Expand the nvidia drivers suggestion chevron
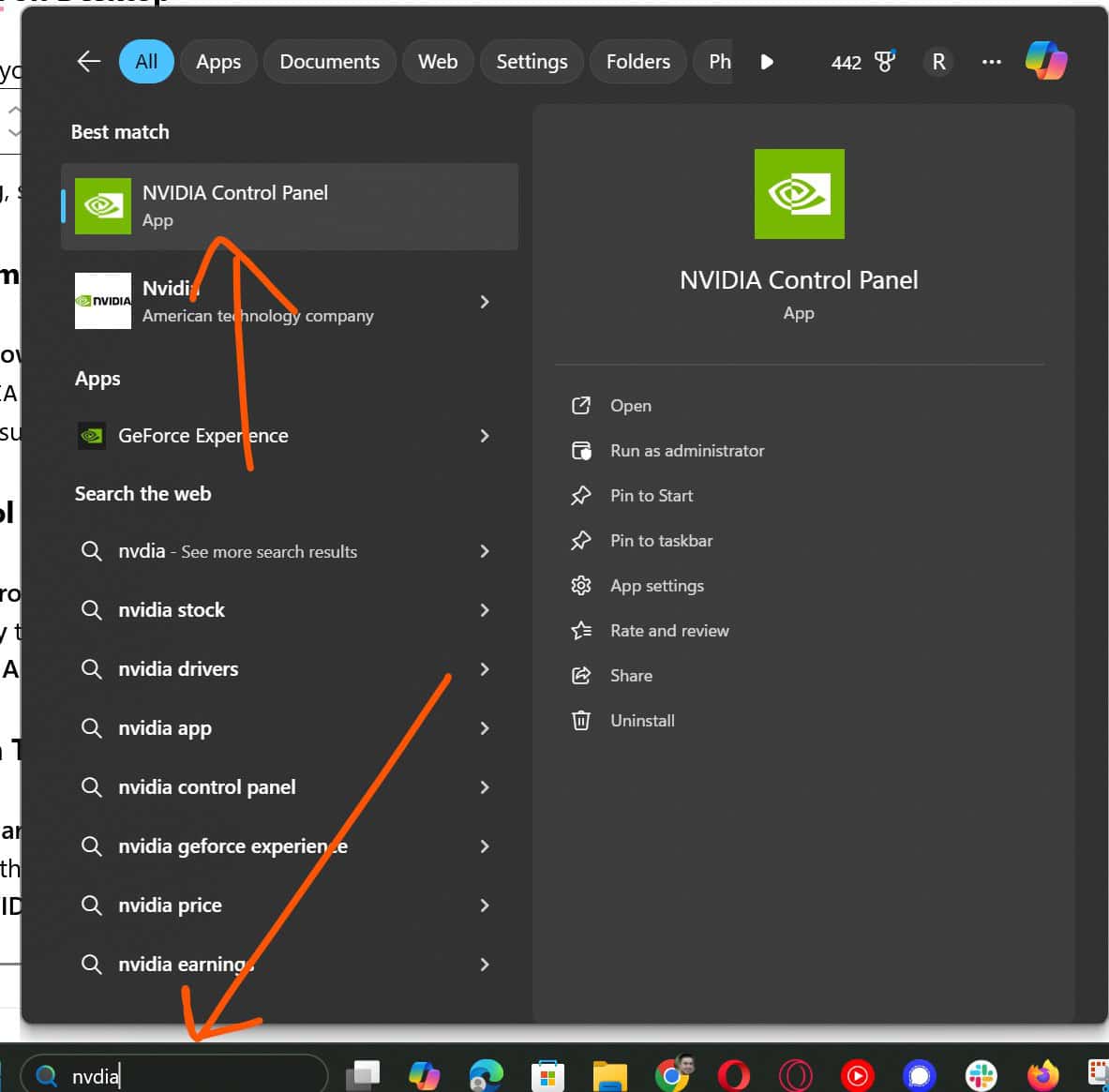Image resolution: width=1109 pixels, height=1092 pixels. point(485,669)
